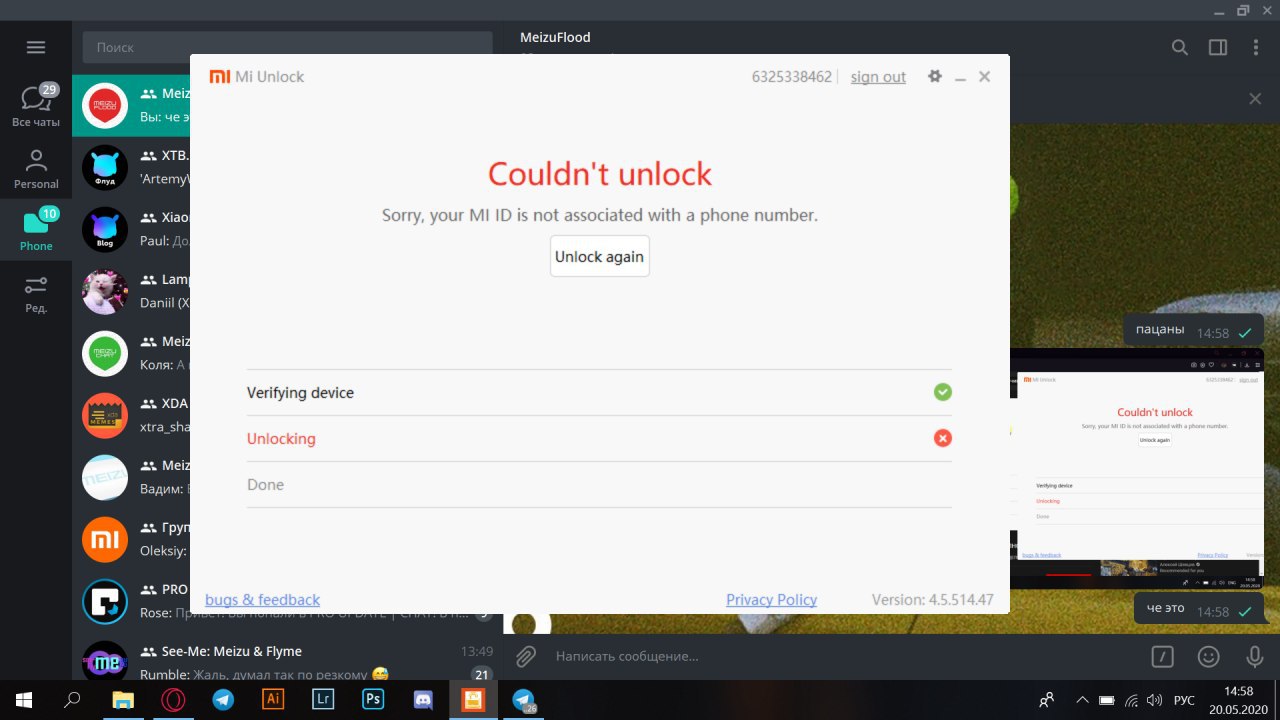This screenshot has height=720, width=1280.
Task: Switch to Mi Unlock taskbar icon
Action: coord(472,700)
